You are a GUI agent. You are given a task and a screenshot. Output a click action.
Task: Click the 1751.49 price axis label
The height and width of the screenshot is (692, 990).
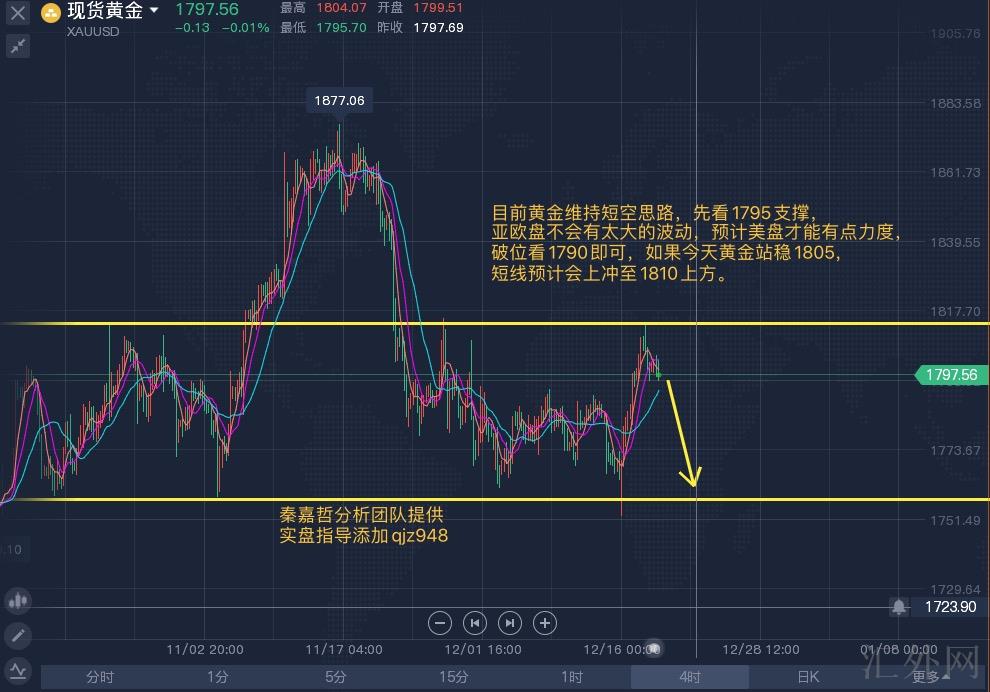[955, 520]
